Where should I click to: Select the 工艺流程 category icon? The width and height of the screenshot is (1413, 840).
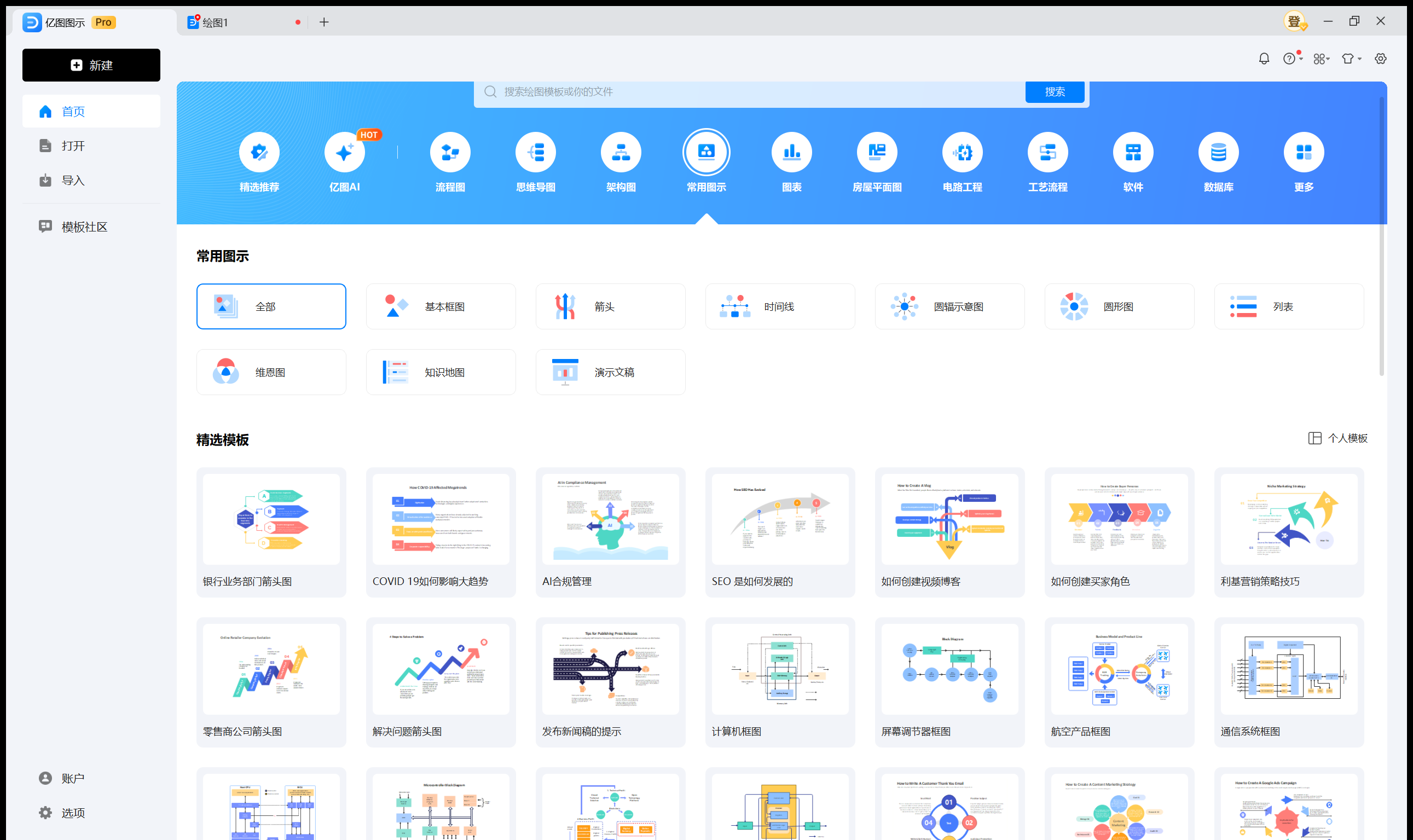(1047, 152)
